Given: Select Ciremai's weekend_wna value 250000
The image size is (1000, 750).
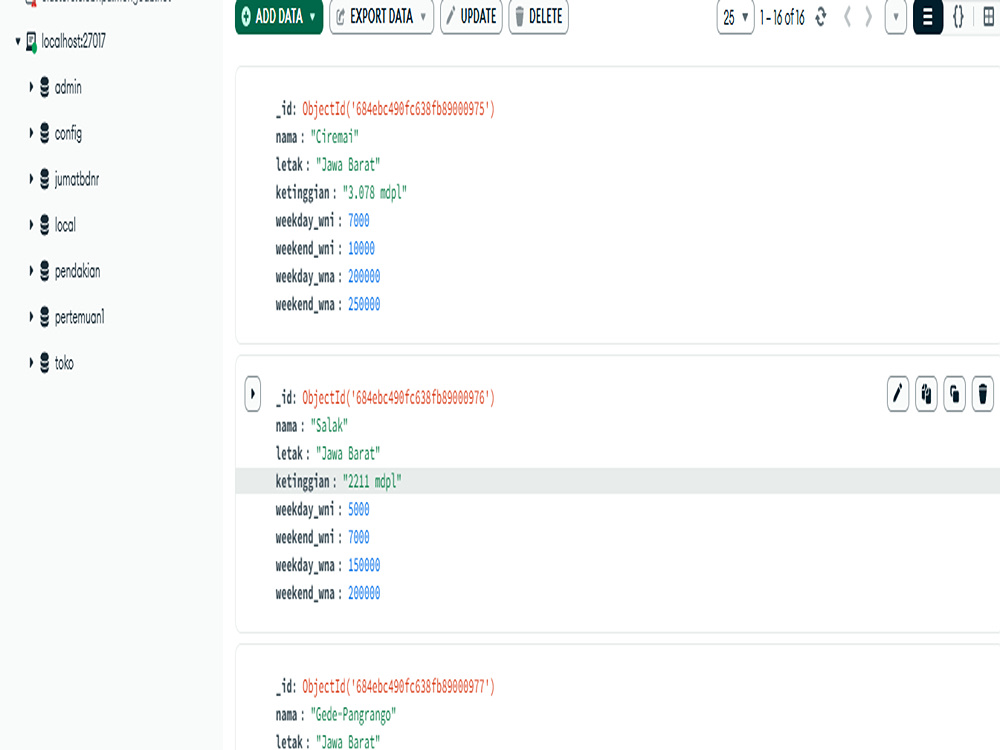Looking at the screenshot, I should (364, 304).
